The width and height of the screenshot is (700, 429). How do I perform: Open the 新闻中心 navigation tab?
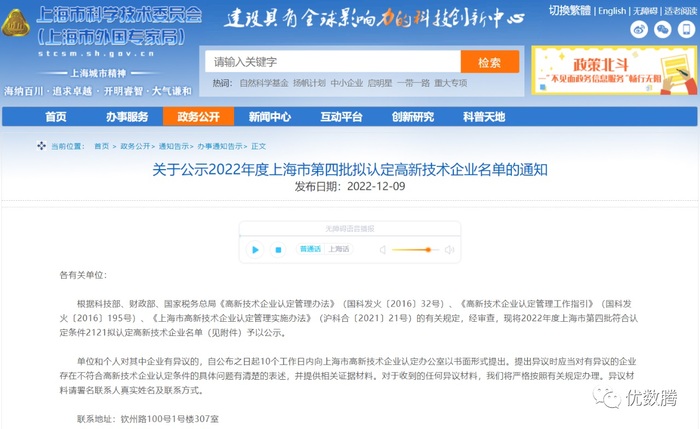[270, 117]
